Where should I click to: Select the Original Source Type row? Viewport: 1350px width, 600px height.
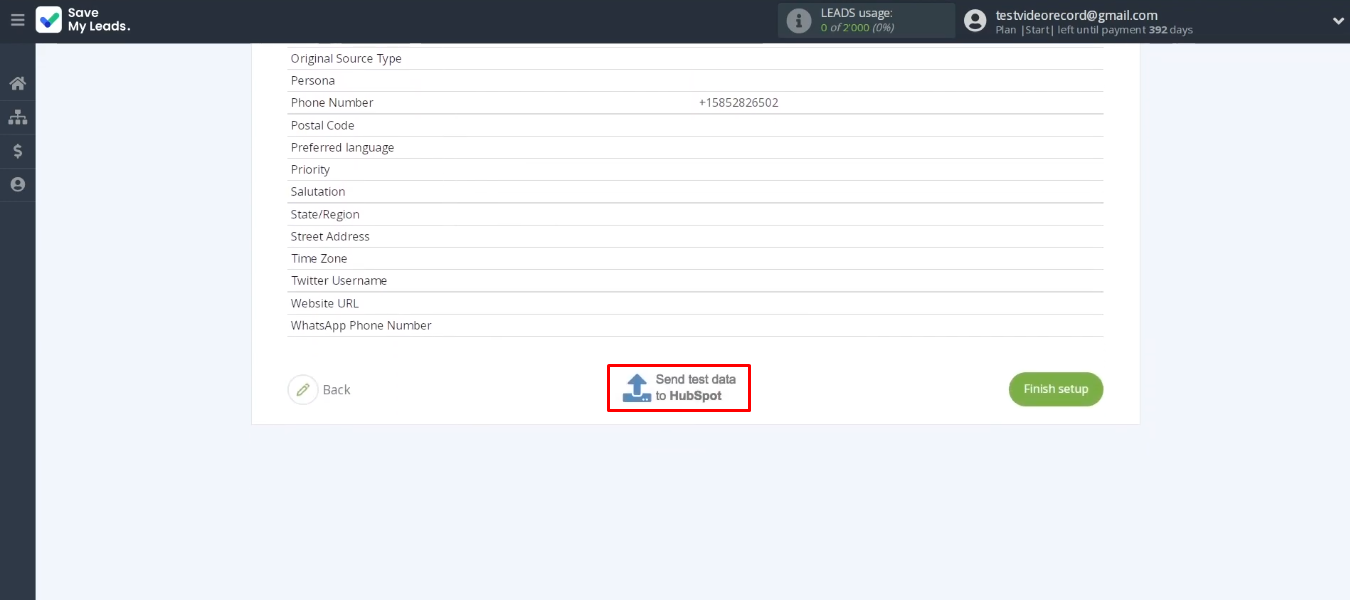[696, 58]
